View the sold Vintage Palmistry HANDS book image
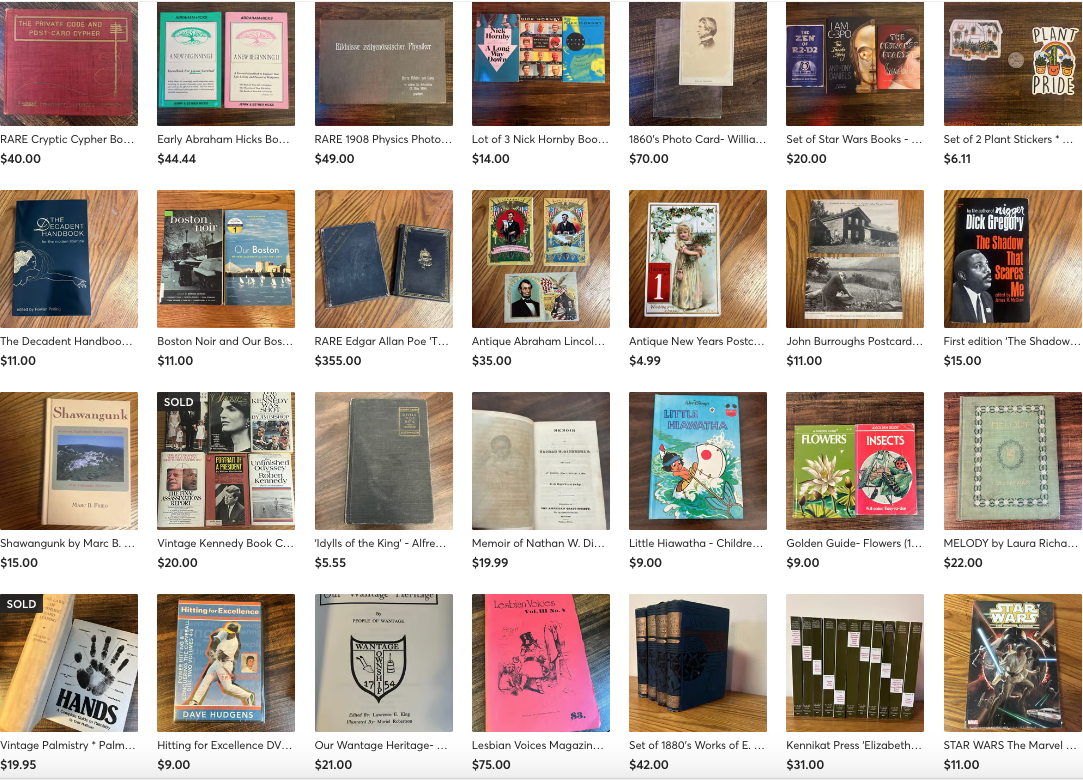 (x=68, y=663)
